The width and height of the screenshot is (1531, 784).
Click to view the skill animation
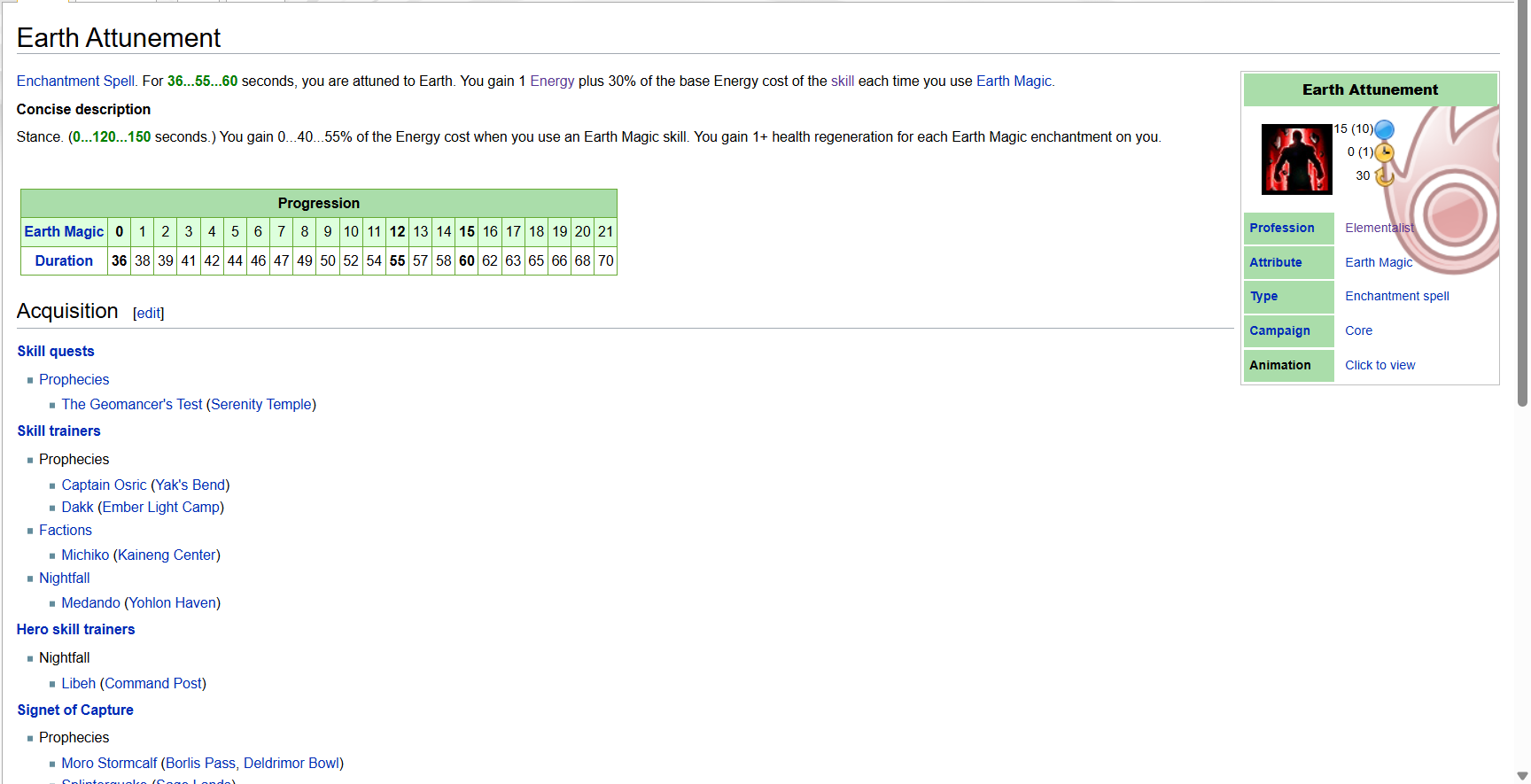[1379, 365]
